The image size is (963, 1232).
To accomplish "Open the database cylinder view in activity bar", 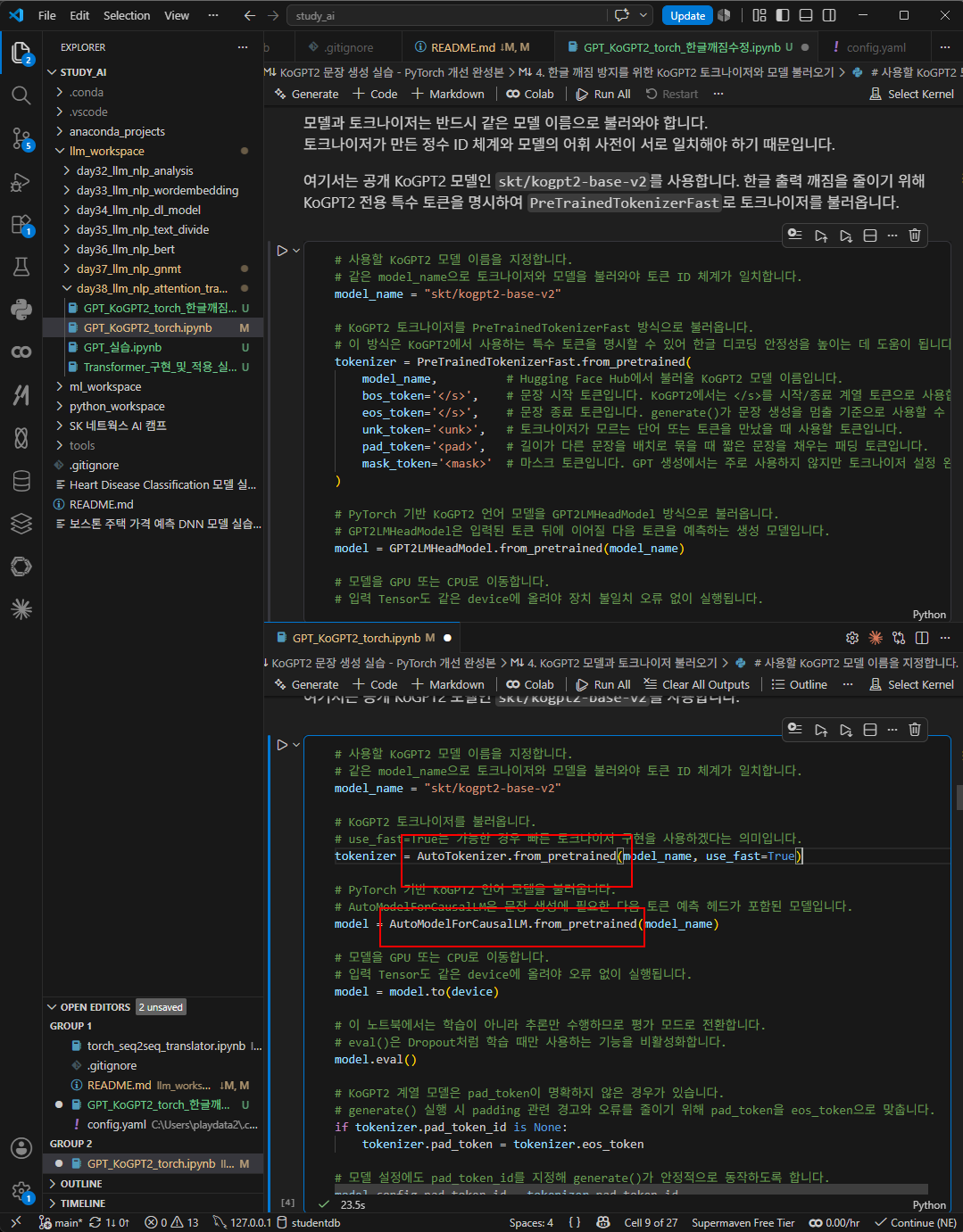I will (x=21, y=481).
